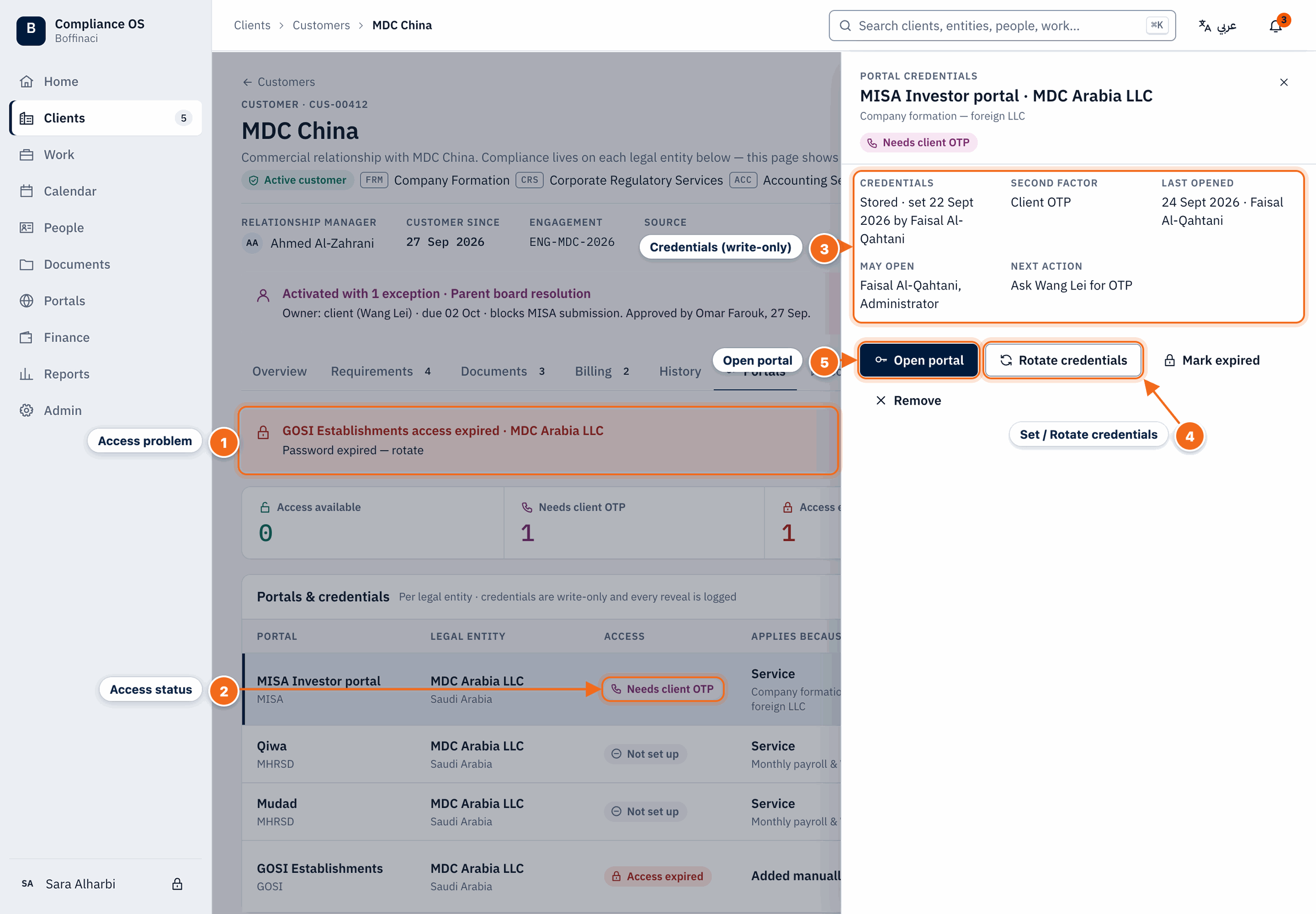Click Rotate credentials button
The image size is (1316, 914).
[x=1063, y=360]
